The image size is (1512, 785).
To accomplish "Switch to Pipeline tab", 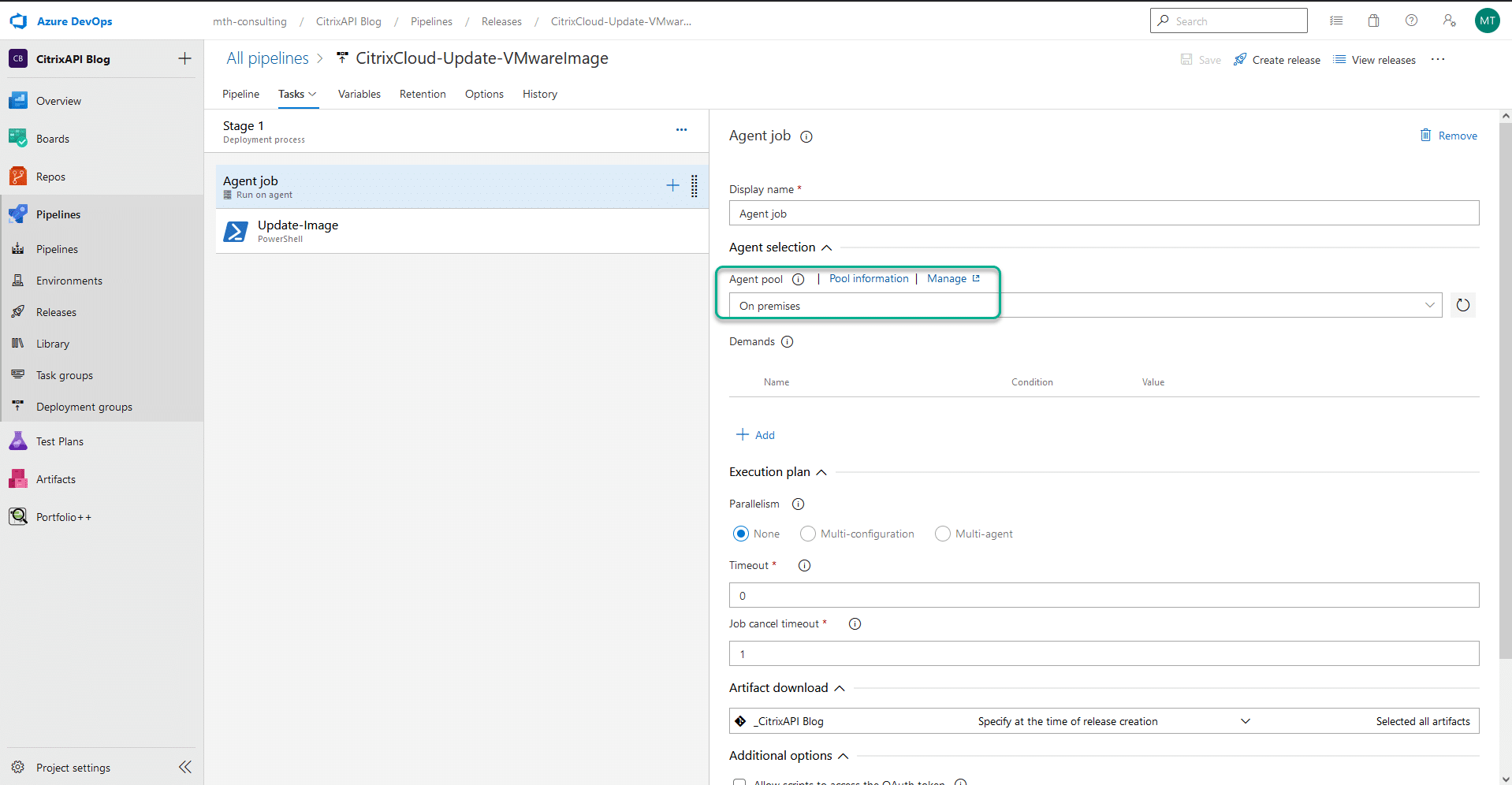I will [240, 94].
